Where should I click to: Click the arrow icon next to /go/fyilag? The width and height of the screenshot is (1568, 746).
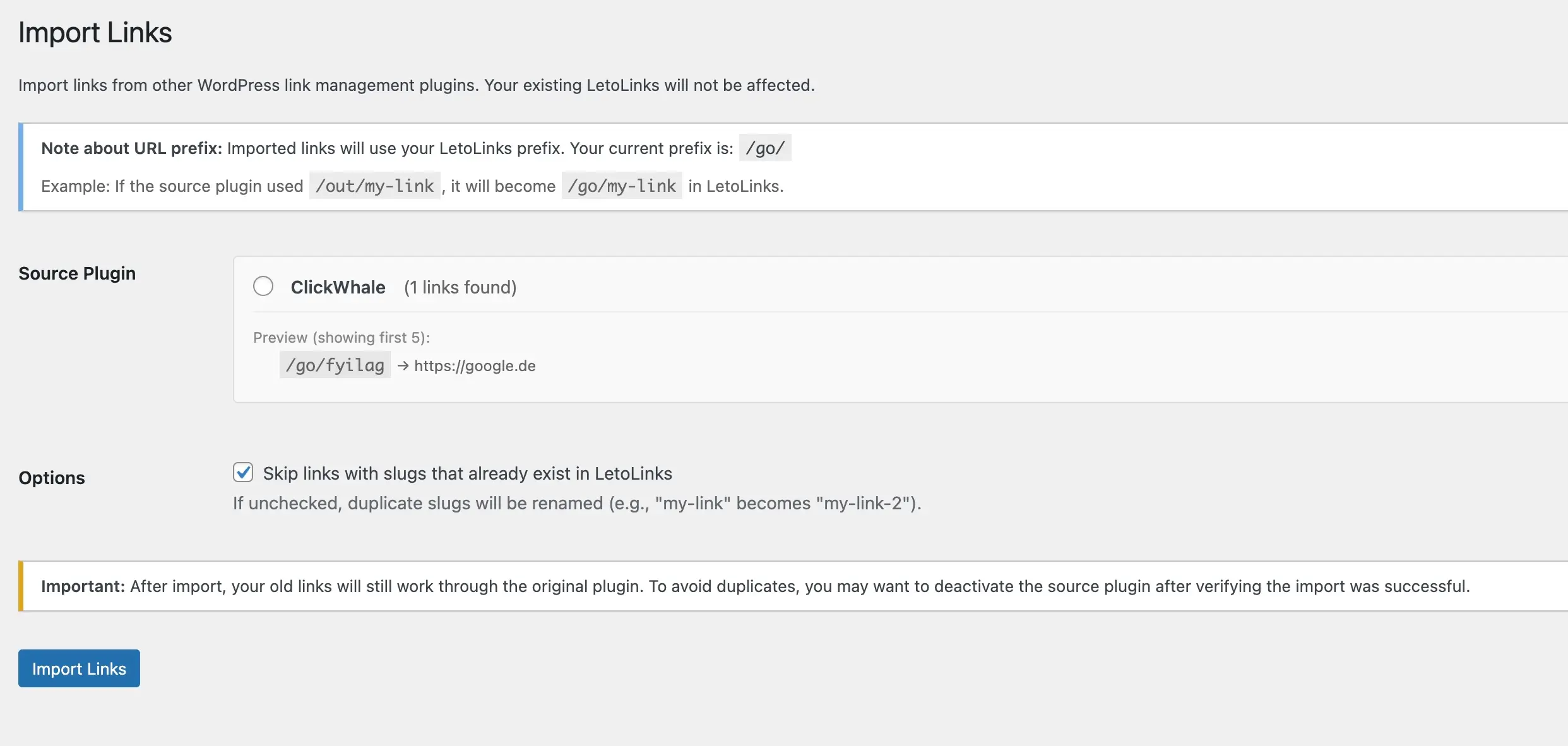(402, 365)
